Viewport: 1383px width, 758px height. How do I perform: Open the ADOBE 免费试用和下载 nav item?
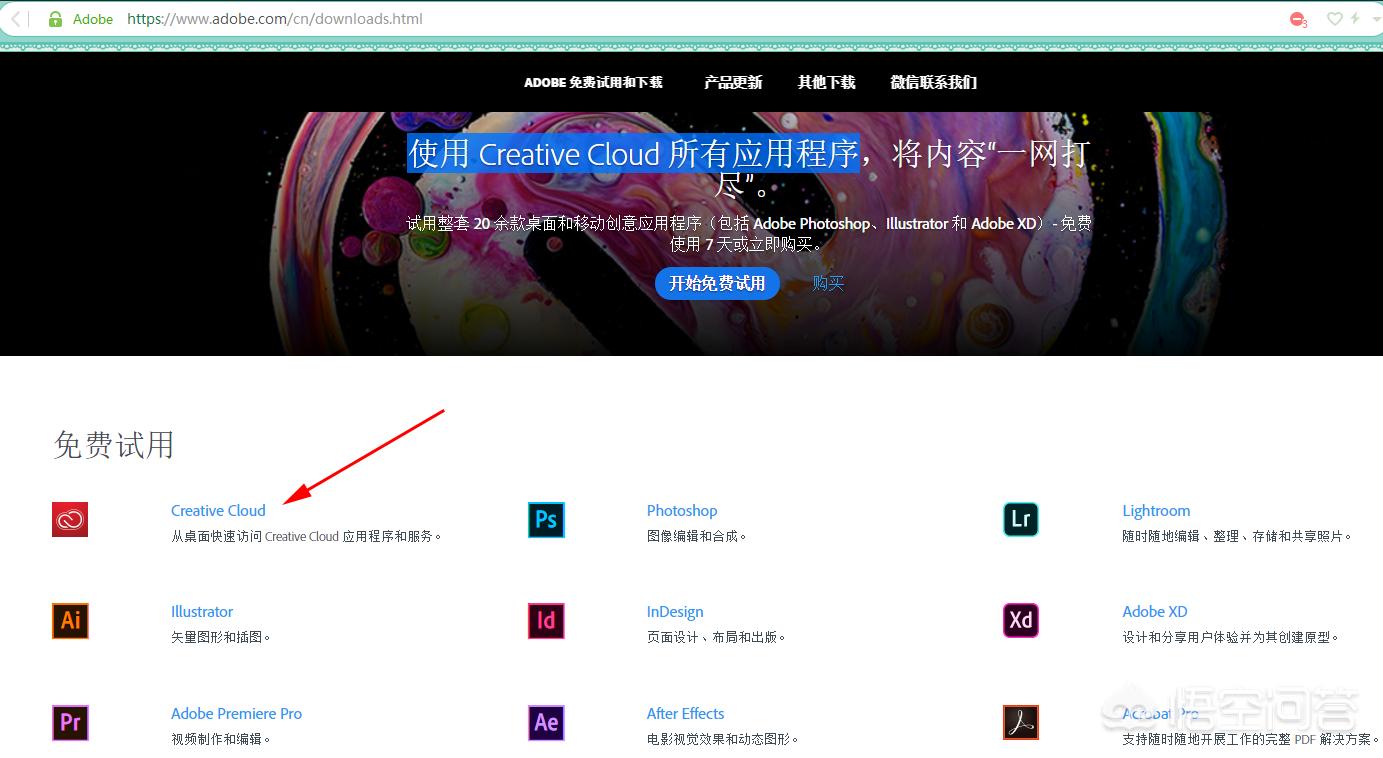[x=593, y=82]
